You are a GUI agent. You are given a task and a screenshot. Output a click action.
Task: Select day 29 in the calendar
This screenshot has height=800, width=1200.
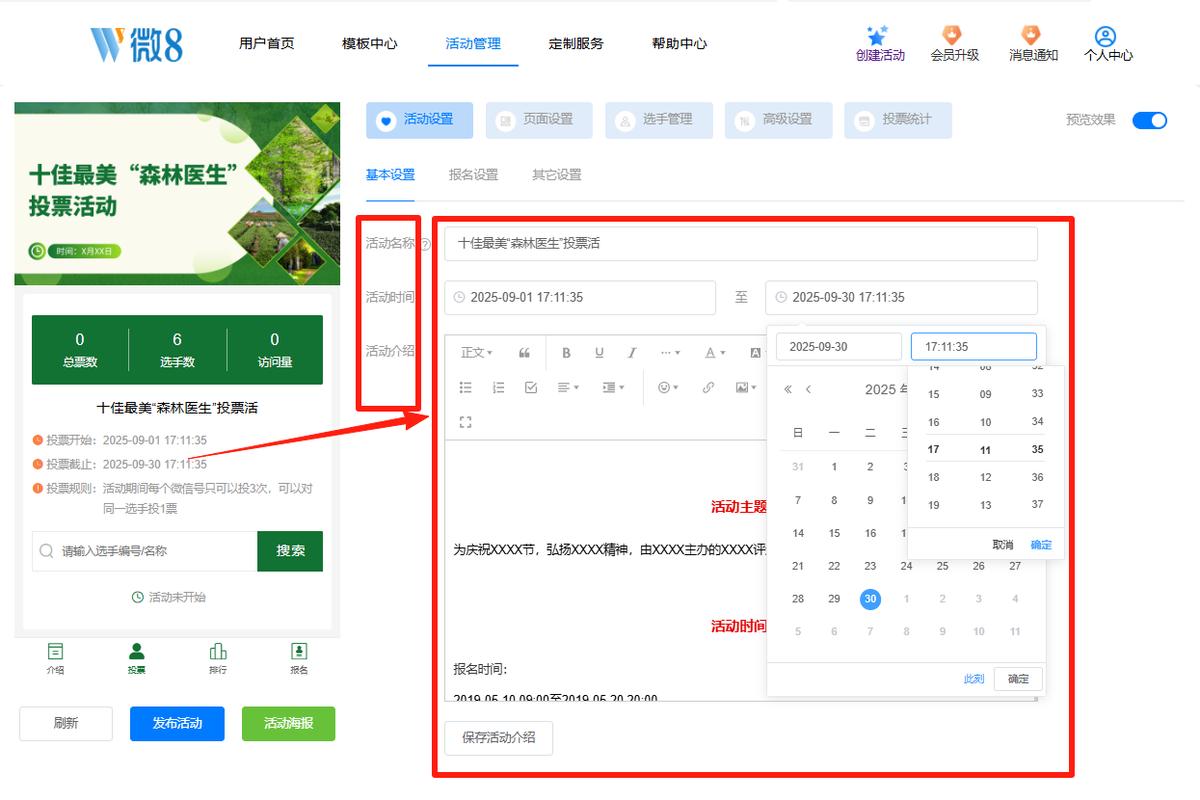pyautogui.click(x=834, y=599)
